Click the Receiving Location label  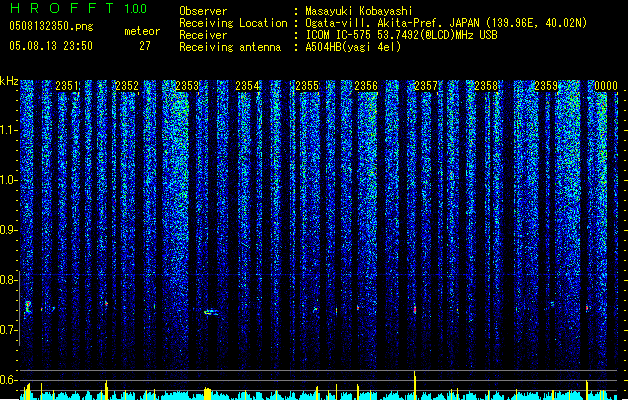[233, 23]
